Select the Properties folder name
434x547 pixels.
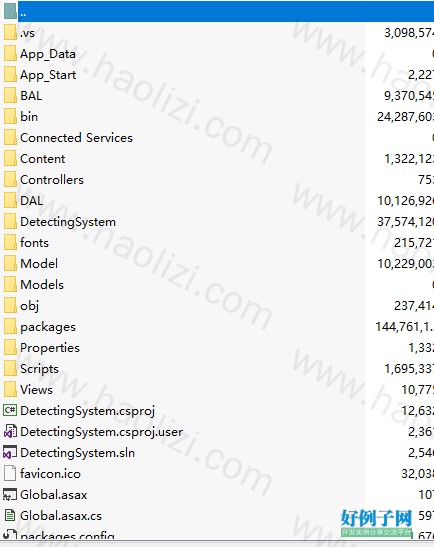50,348
